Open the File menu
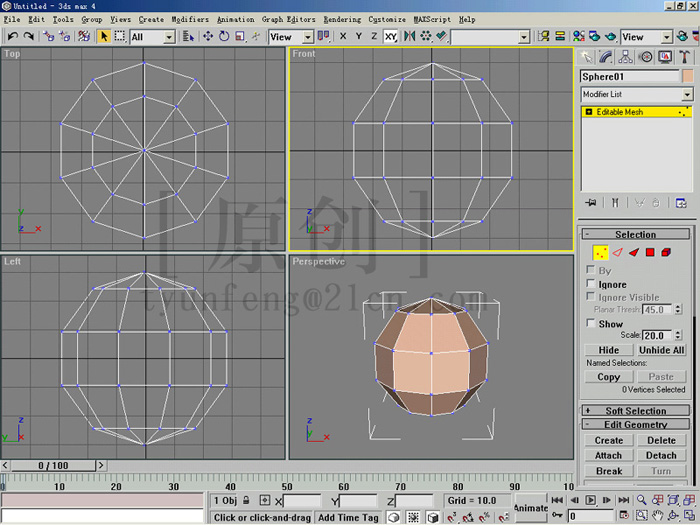 pos(12,19)
